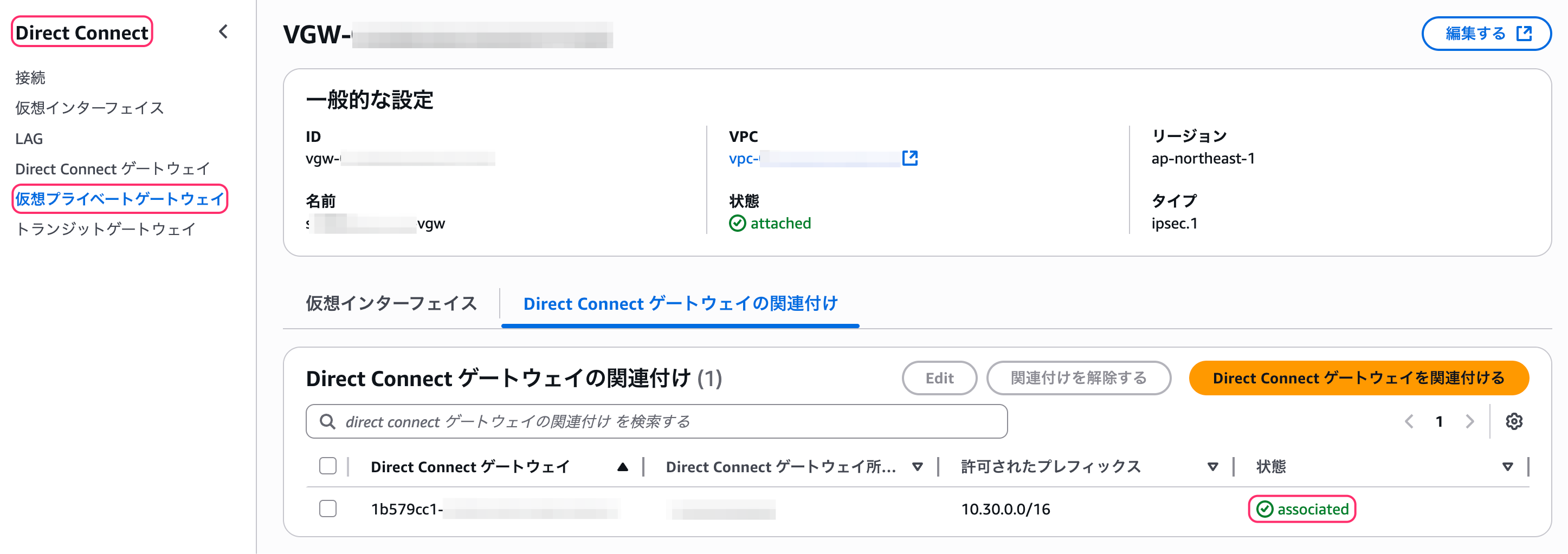
Task: Open トランジットゲートウェイ in the sidebar
Action: pyautogui.click(x=105, y=229)
